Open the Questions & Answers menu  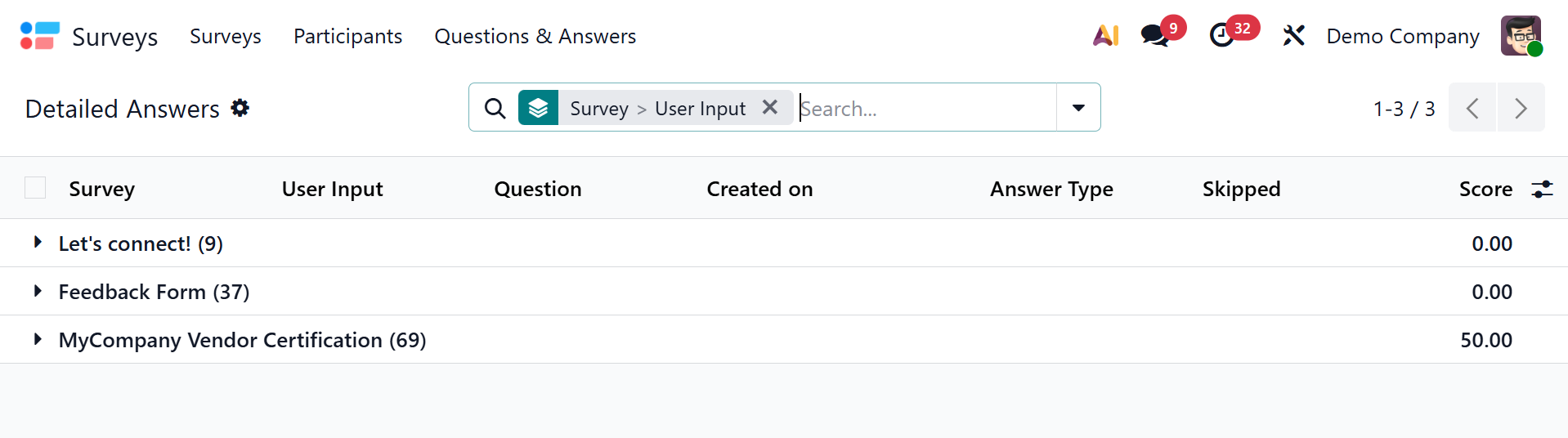click(535, 36)
